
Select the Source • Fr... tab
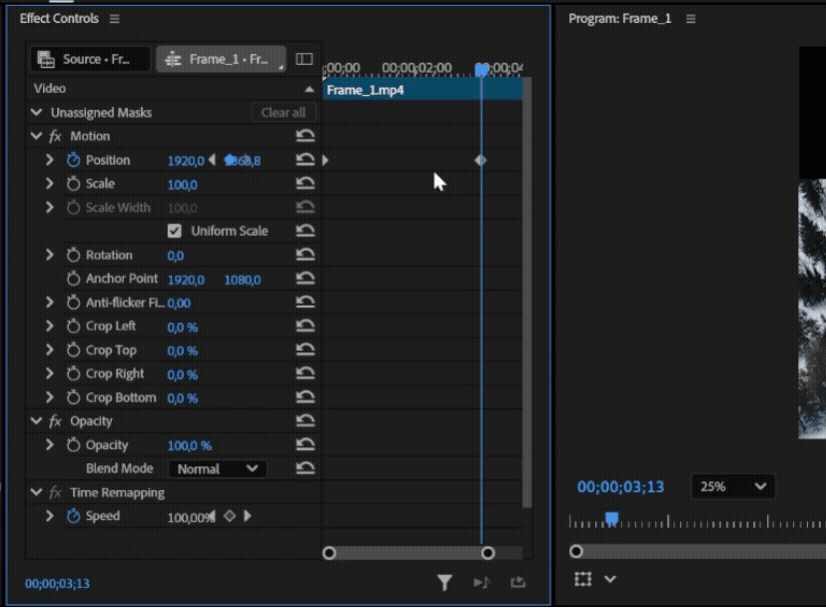[x=90, y=59]
